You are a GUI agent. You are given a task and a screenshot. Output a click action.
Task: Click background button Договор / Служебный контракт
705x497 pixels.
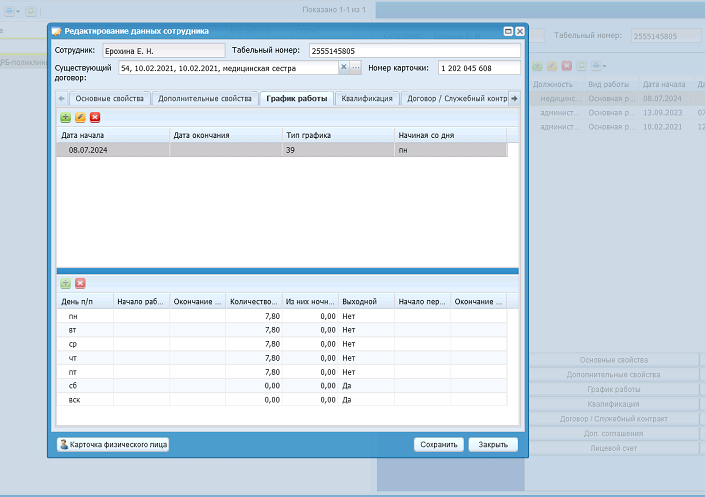(x=614, y=419)
